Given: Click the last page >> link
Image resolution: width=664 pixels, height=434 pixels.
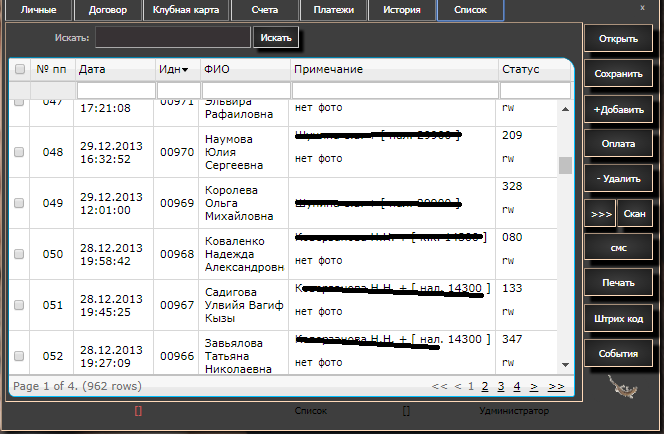Looking at the screenshot, I should pyautogui.click(x=556, y=386).
